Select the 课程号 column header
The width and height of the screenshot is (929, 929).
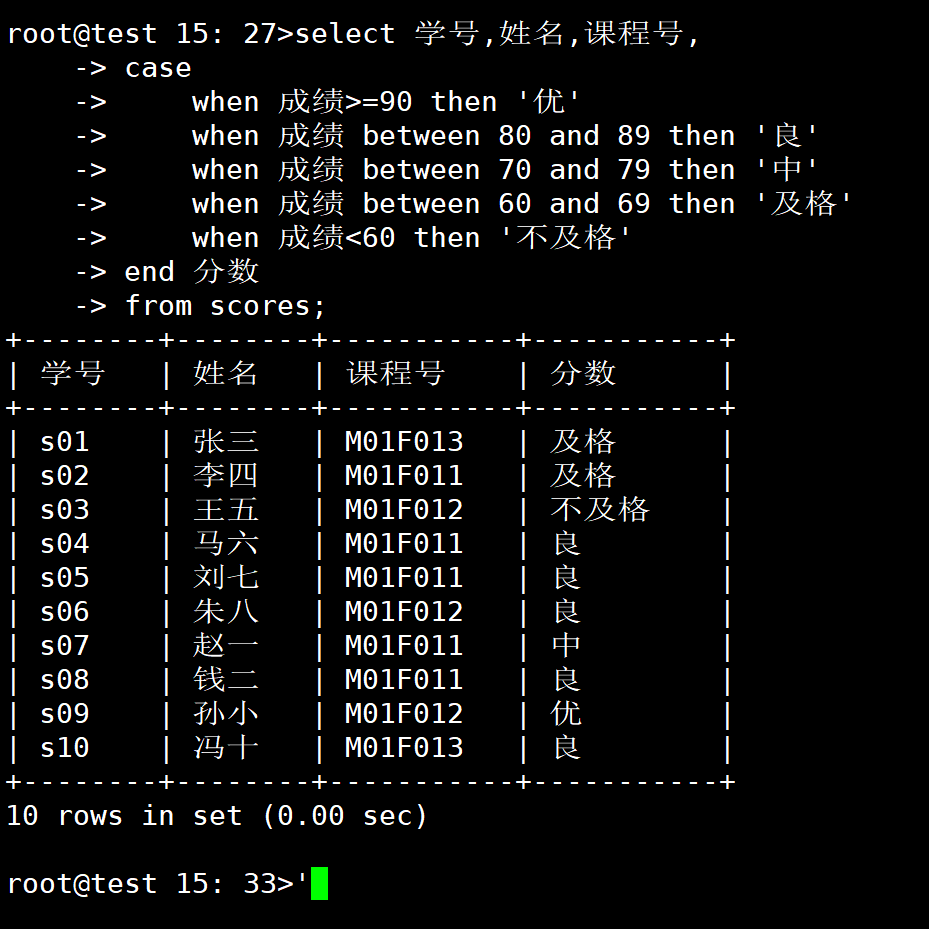395,374
